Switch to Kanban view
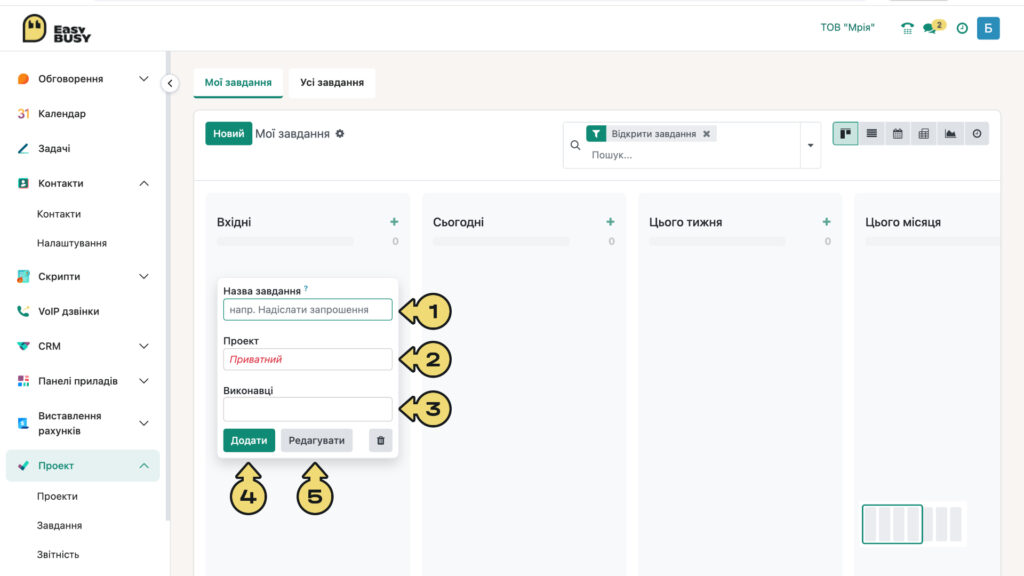This screenshot has width=1024, height=576. click(845, 133)
